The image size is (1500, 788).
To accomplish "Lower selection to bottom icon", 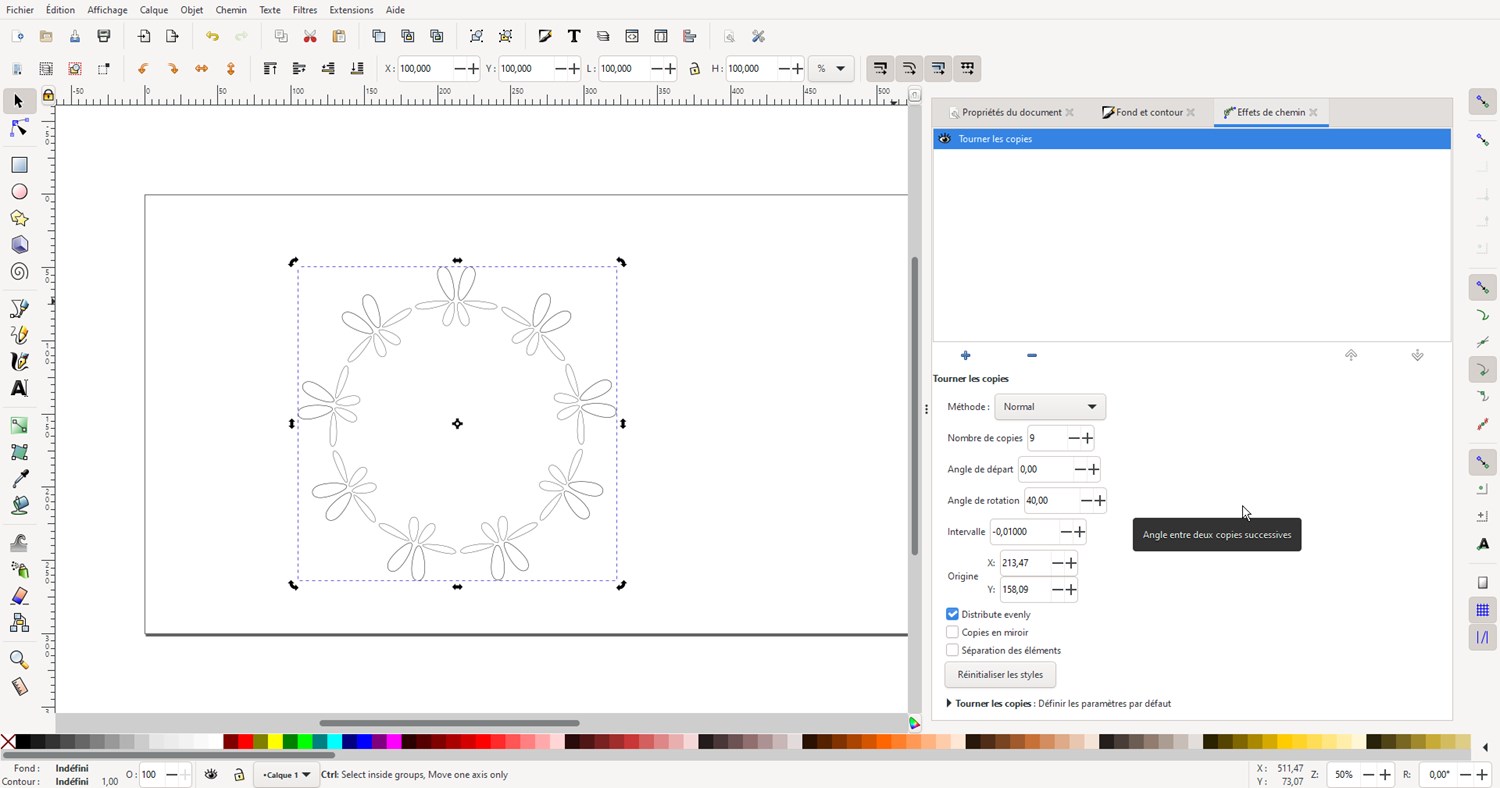I will [x=357, y=68].
